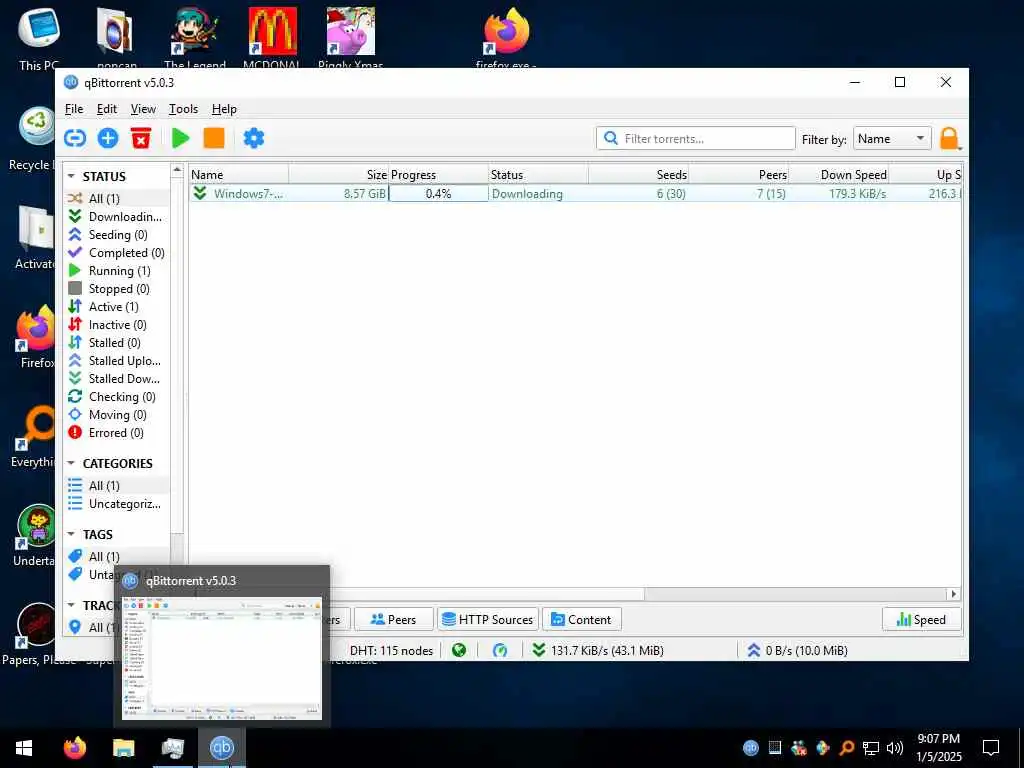Open File Explorer from the taskbar
Image resolution: width=1024 pixels, height=768 pixels.
click(123, 748)
